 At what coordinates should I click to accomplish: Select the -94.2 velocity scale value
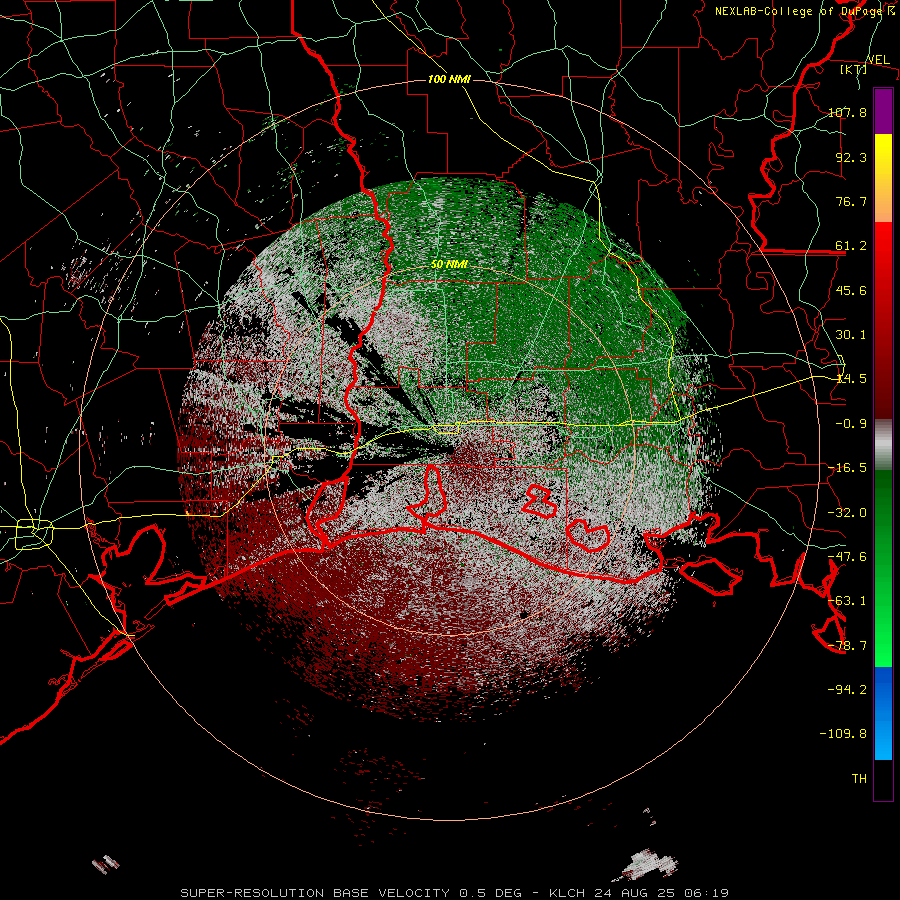pos(847,689)
